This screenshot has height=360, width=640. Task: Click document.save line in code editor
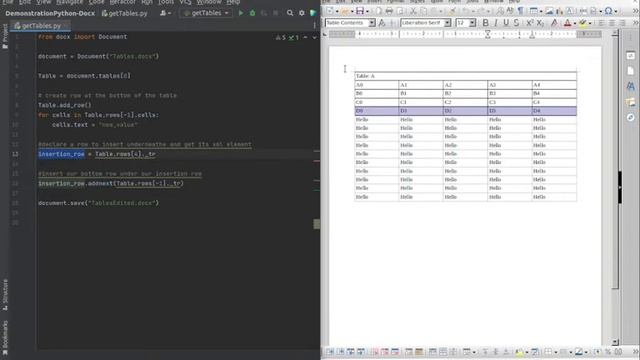pyautogui.click(x=98, y=203)
